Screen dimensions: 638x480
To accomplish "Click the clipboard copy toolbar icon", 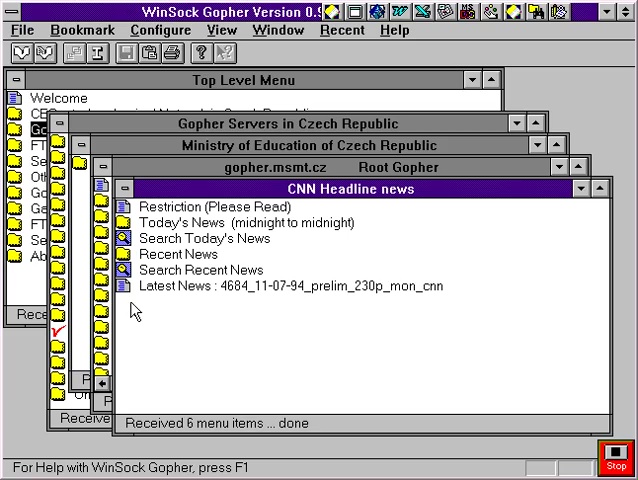I will (x=150, y=53).
